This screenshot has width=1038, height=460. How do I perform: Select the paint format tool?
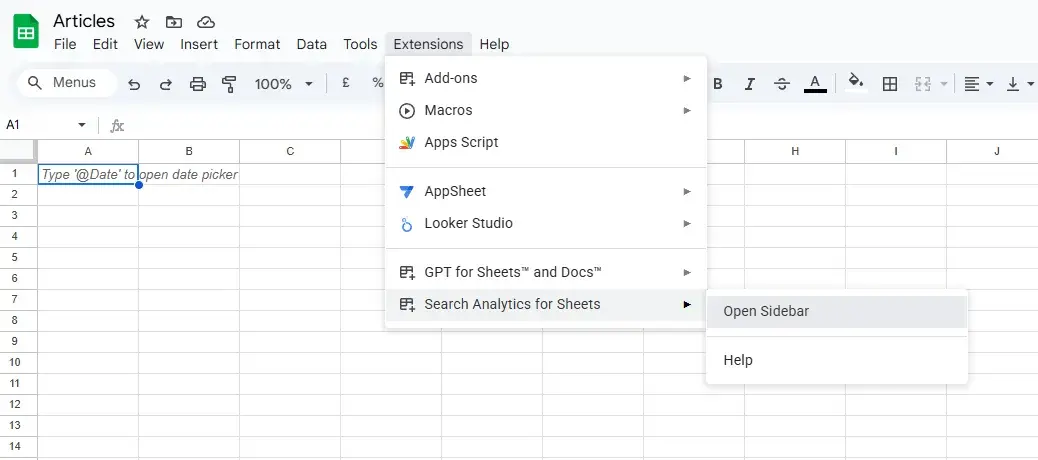point(230,84)
